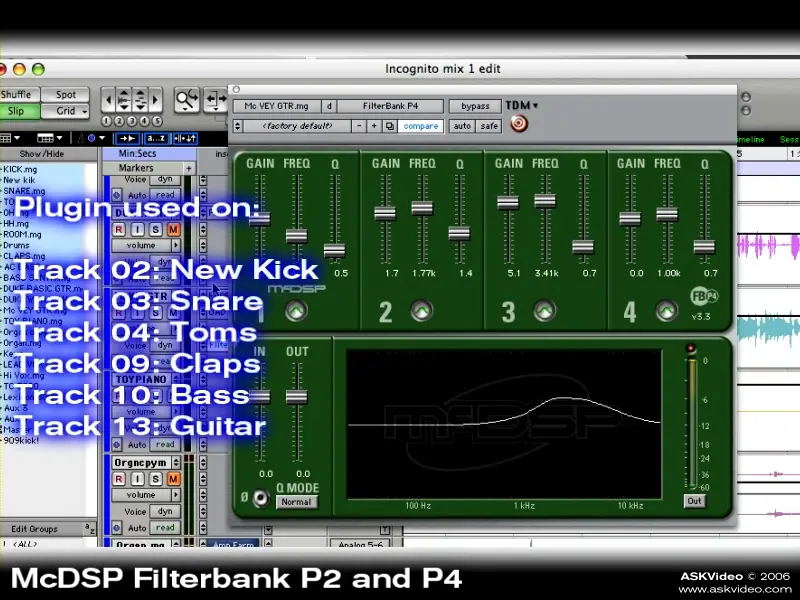The width and height of the screenshot is (800, 600).
Task: Click the Edit Groups header
Action: 35,529
